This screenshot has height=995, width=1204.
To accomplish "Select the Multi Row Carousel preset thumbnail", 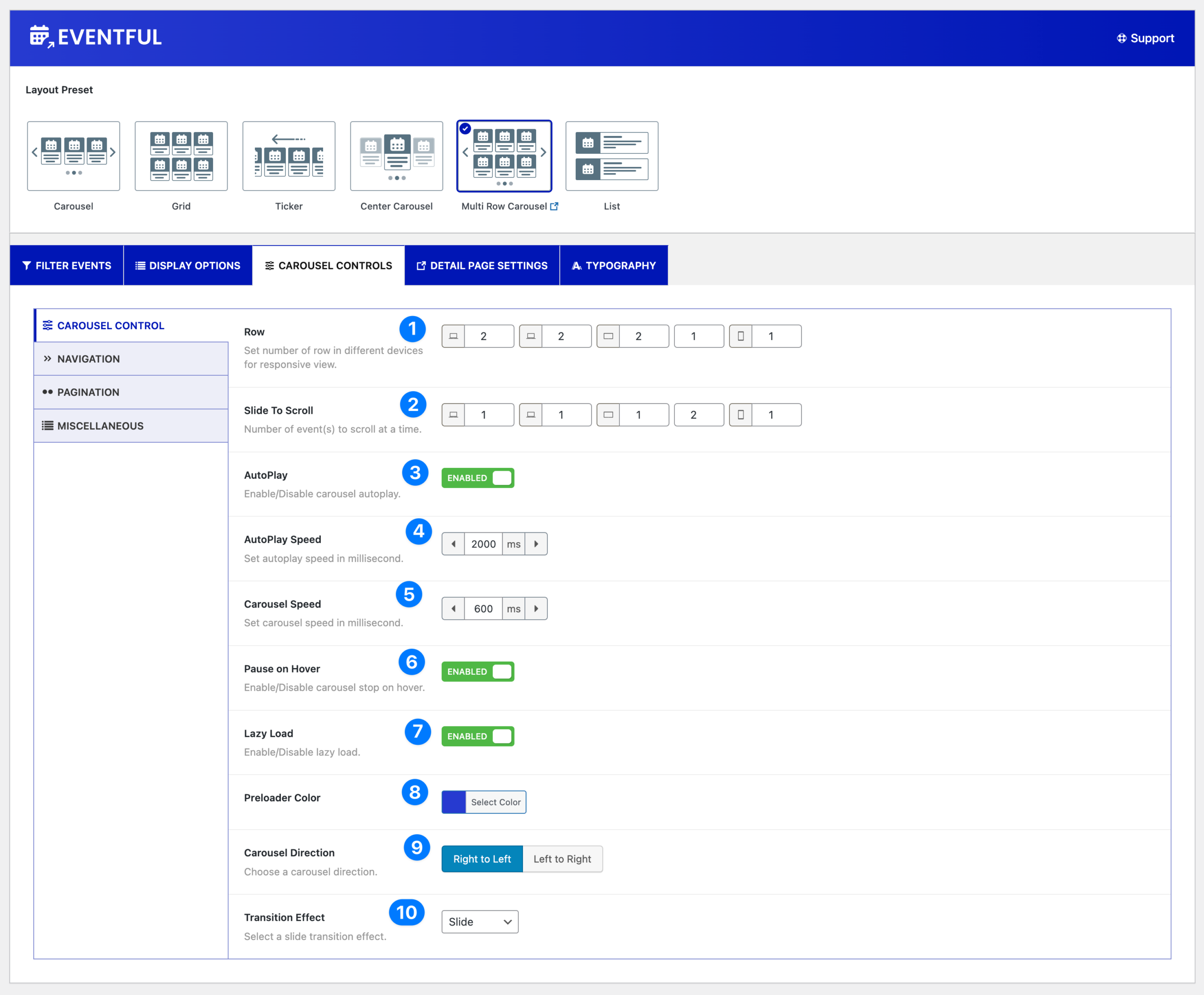I will tap(505, 156).
